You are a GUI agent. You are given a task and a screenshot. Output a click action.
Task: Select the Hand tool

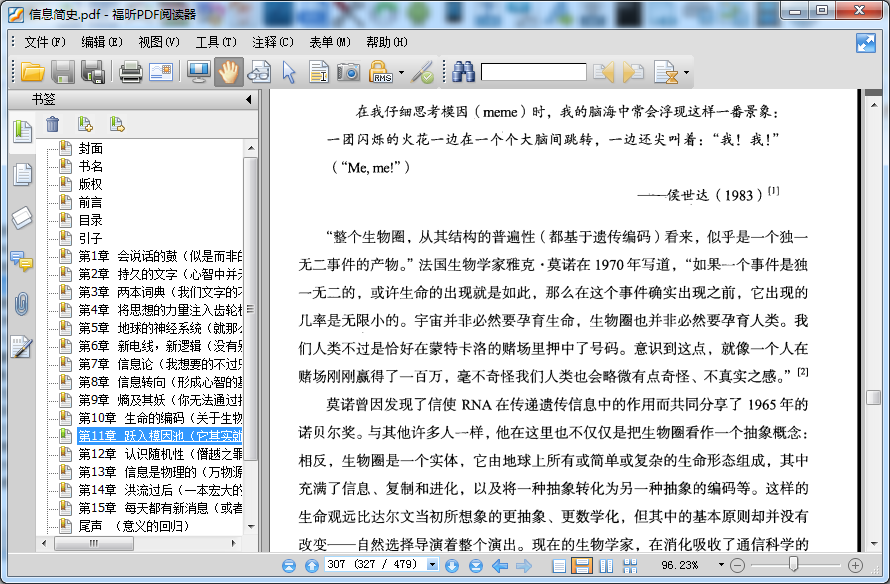point(229,72)
